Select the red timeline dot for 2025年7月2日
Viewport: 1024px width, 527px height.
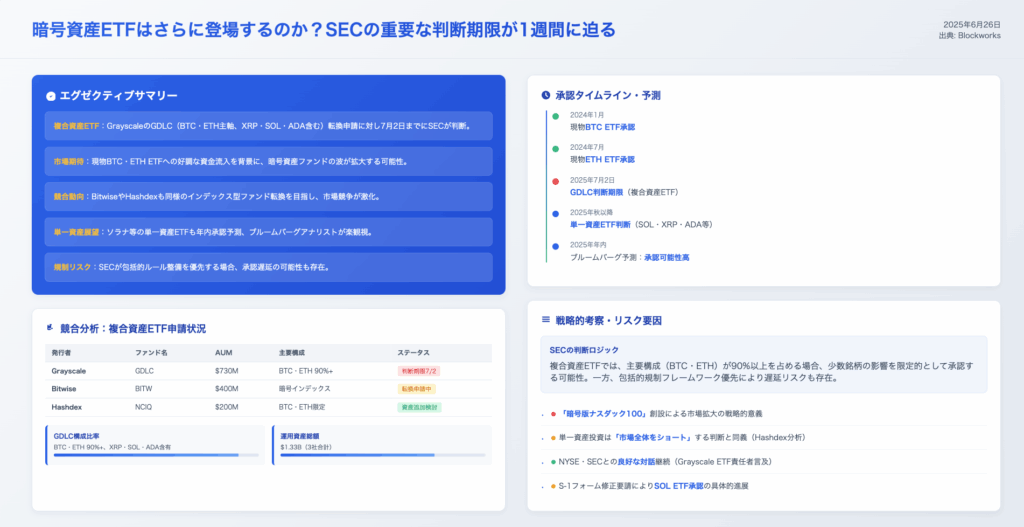pyautogui.click(x=556, y=181)
